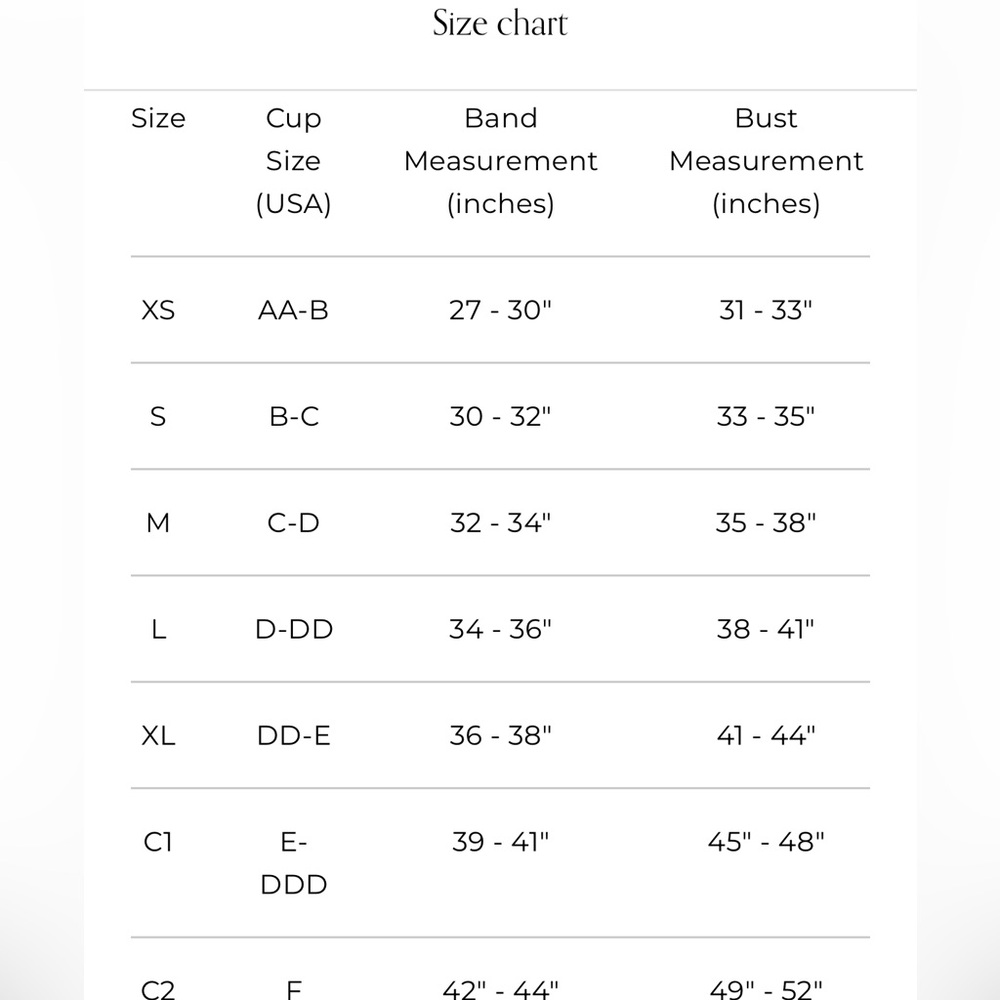1000x1000 pixels.
Task: Select the C1 size row label
Action: click(x=158, y=842)
